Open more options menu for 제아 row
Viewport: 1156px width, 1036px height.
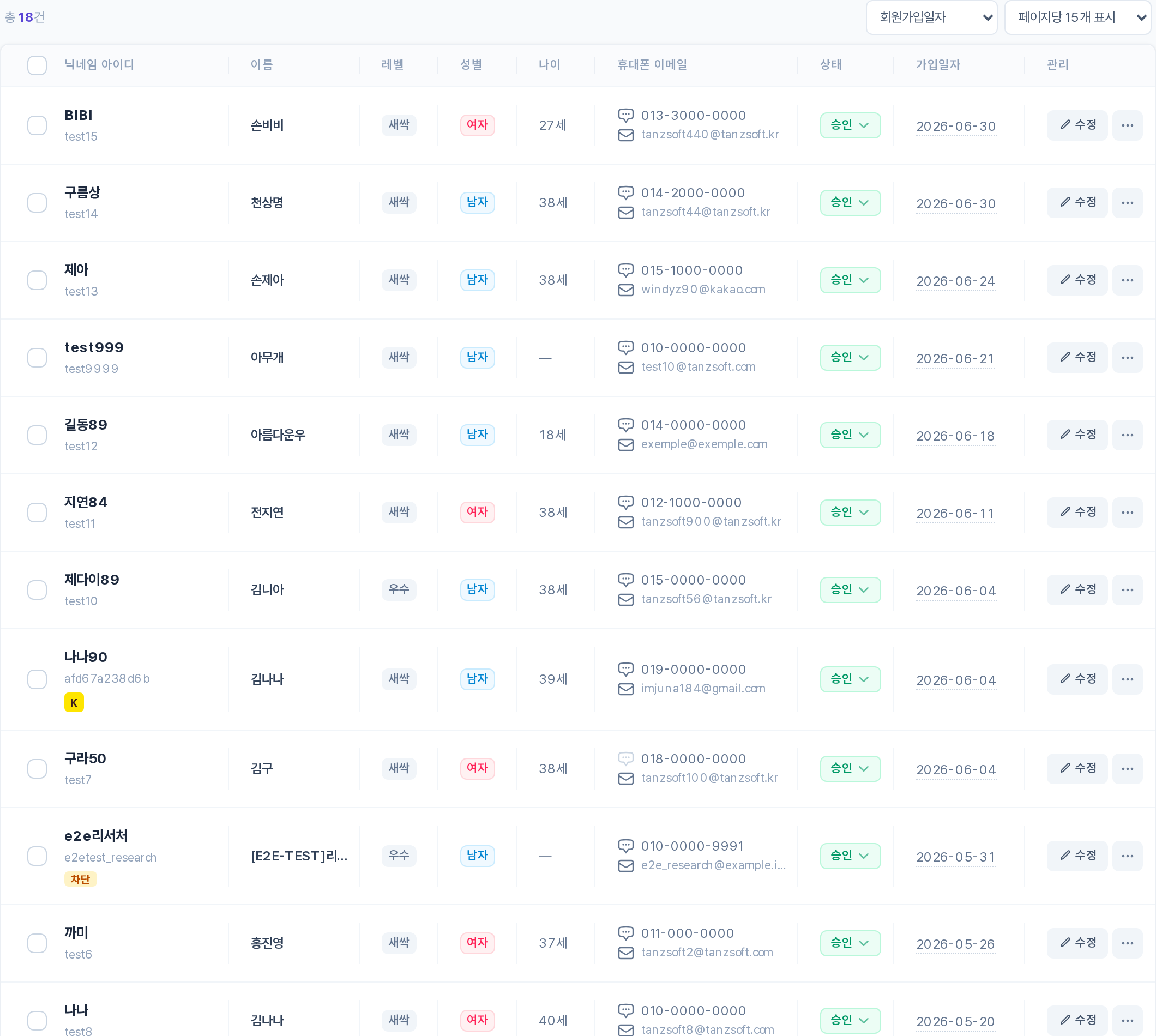pos(1127,280)
